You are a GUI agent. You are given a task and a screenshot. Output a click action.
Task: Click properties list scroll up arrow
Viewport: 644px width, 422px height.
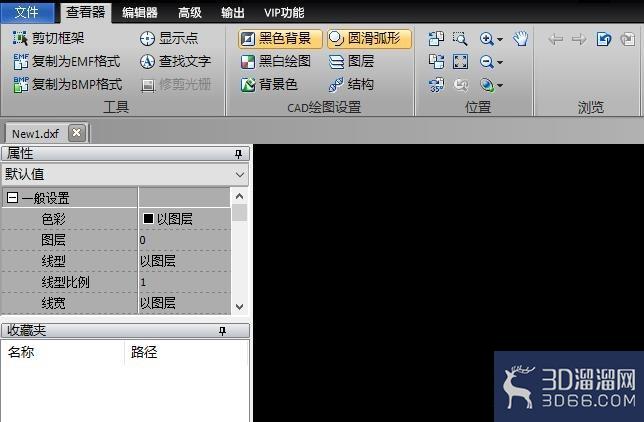pyautogui.click(x=239, y=196)
